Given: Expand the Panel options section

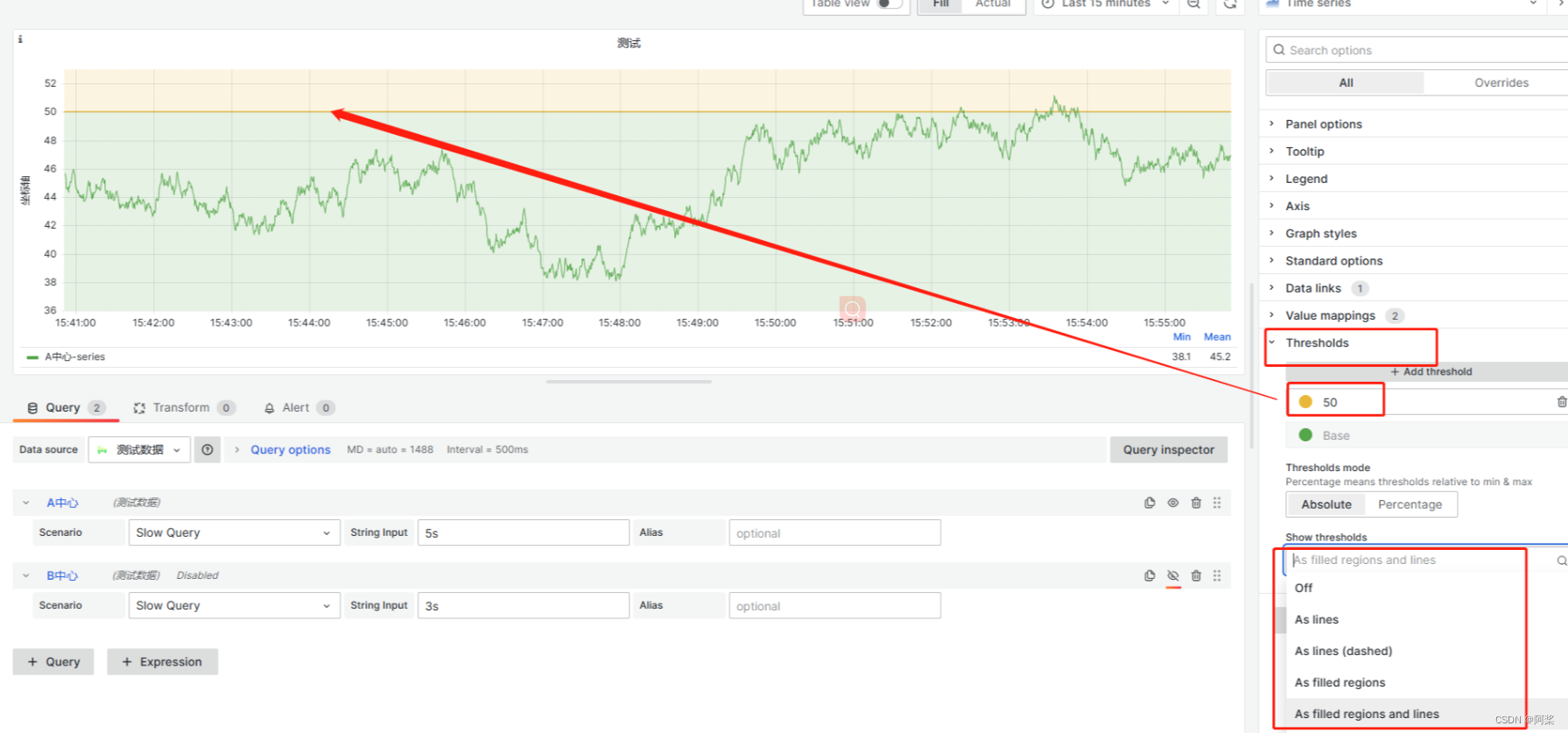Looking at the screenshot, I should coord(1323,124).
